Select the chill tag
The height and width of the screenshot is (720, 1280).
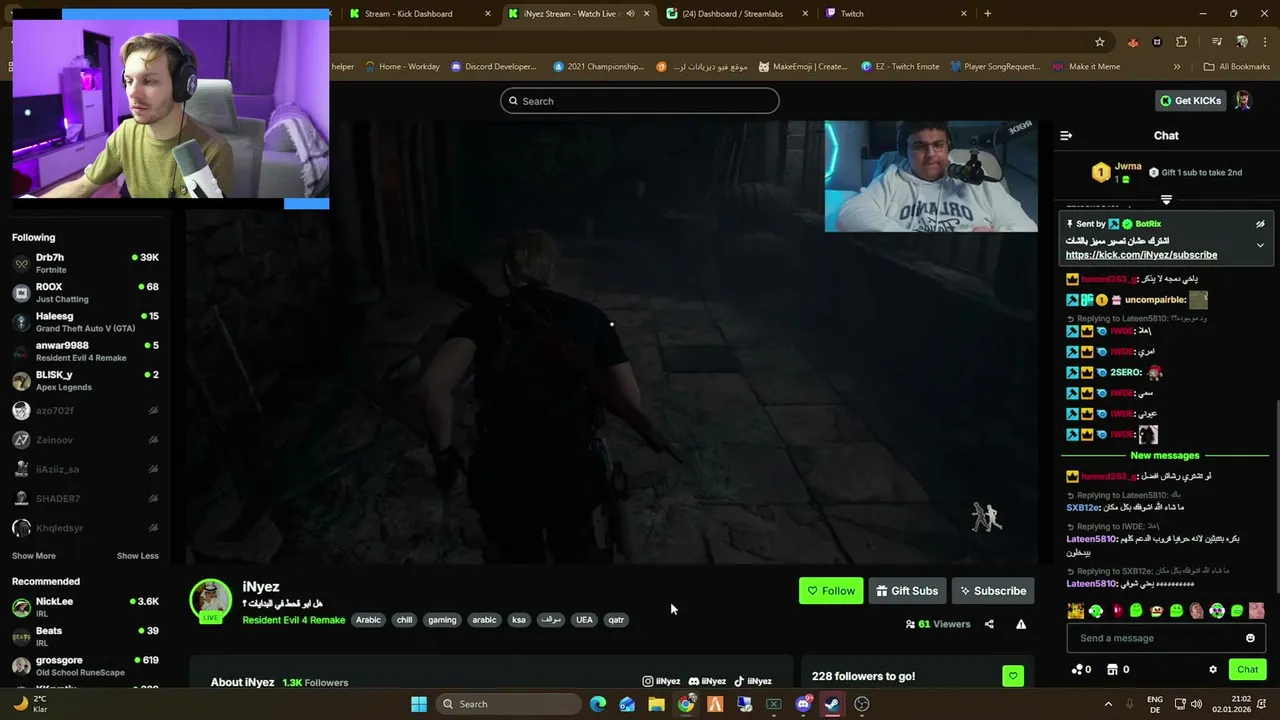[404, 620]
